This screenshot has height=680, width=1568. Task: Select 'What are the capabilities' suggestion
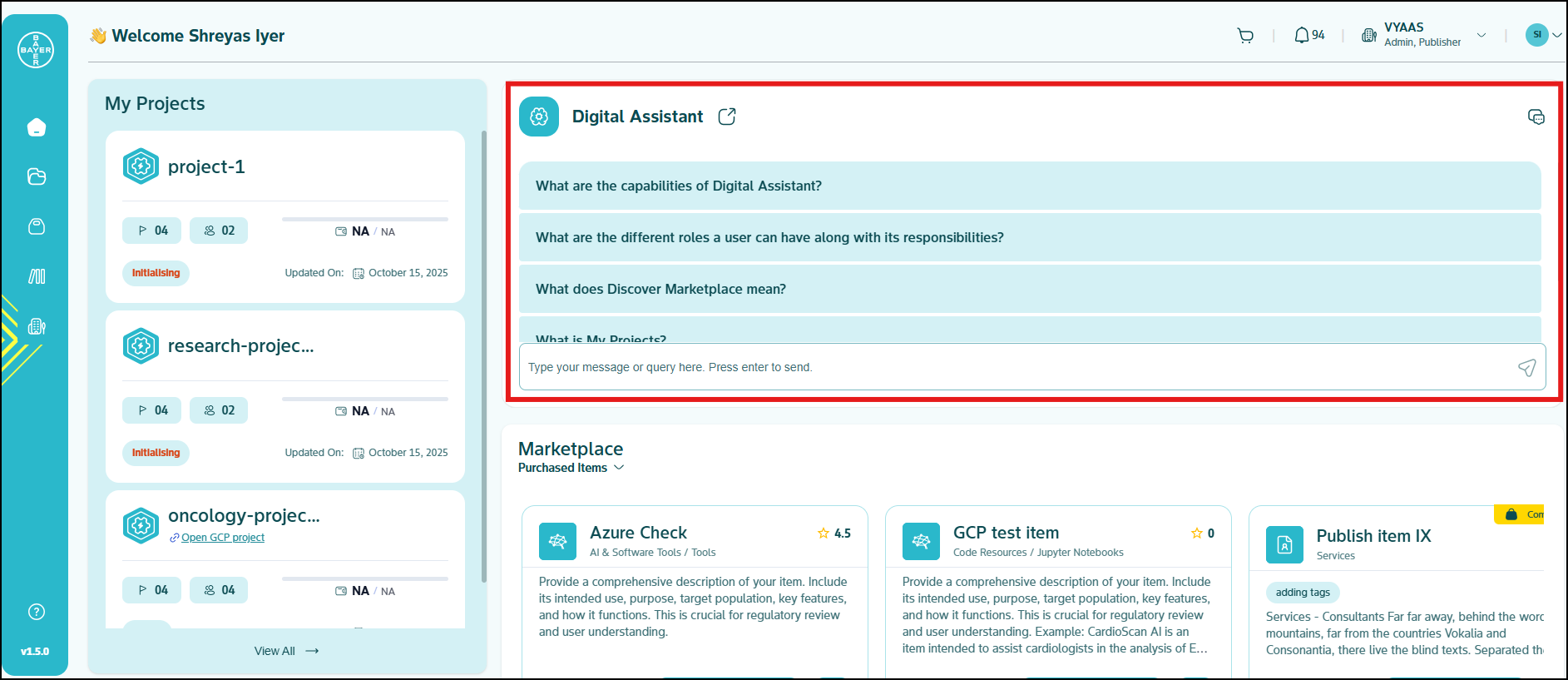(x=678, y=186)
